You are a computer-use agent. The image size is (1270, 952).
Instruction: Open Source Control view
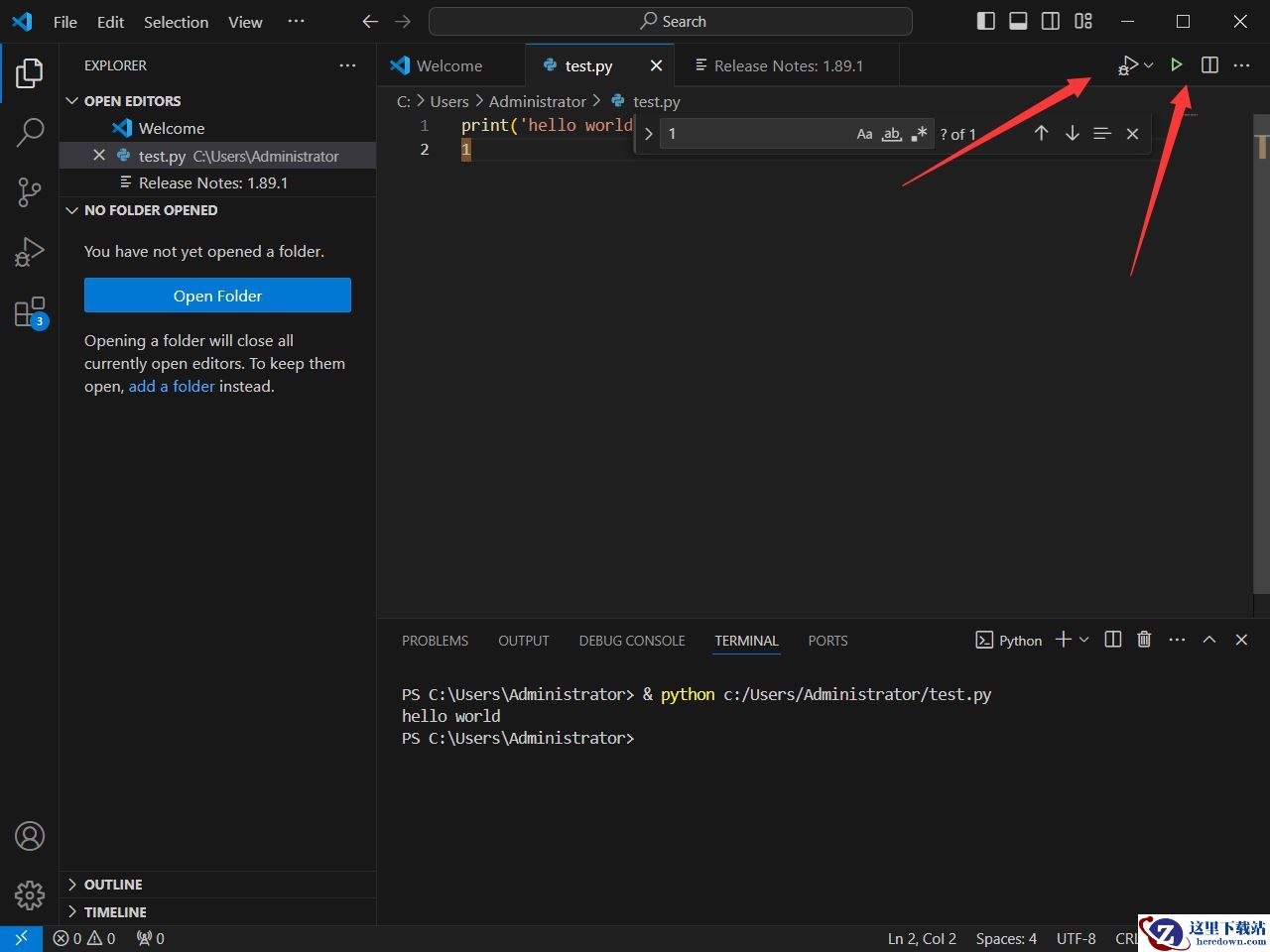tap(30, 191)
